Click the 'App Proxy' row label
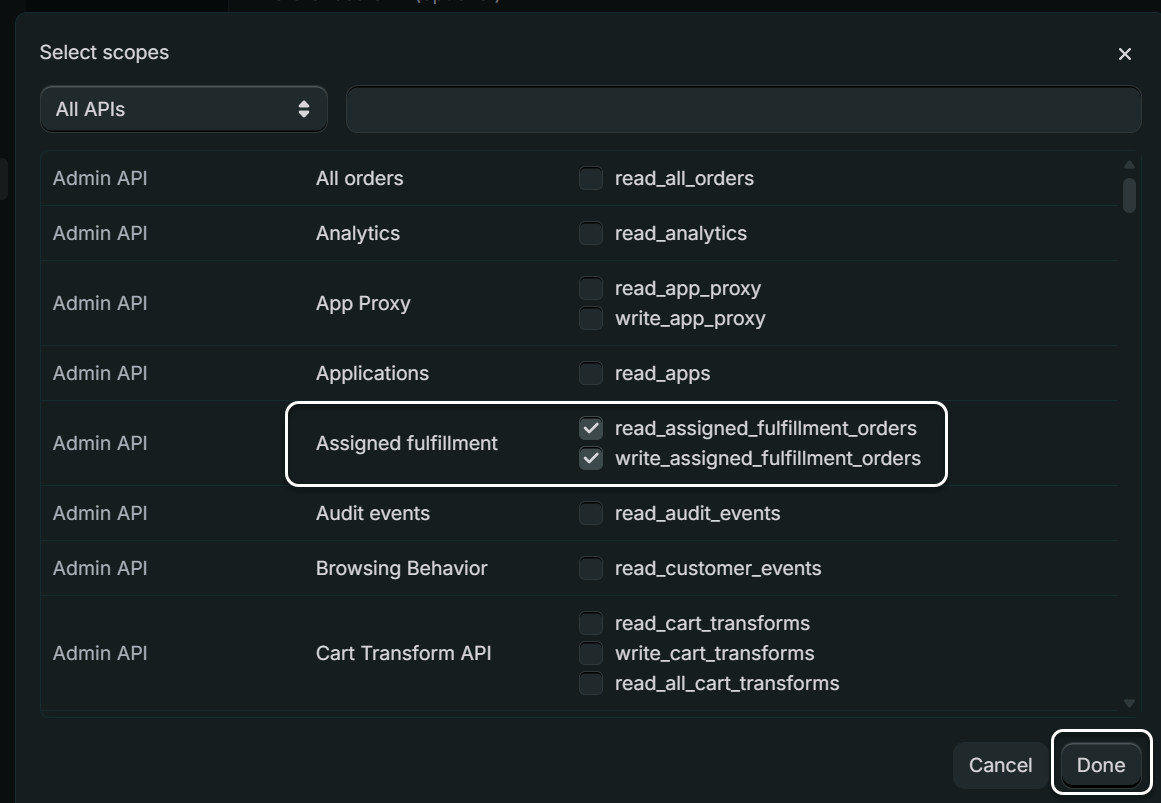1161x803 pixels. 363,303
